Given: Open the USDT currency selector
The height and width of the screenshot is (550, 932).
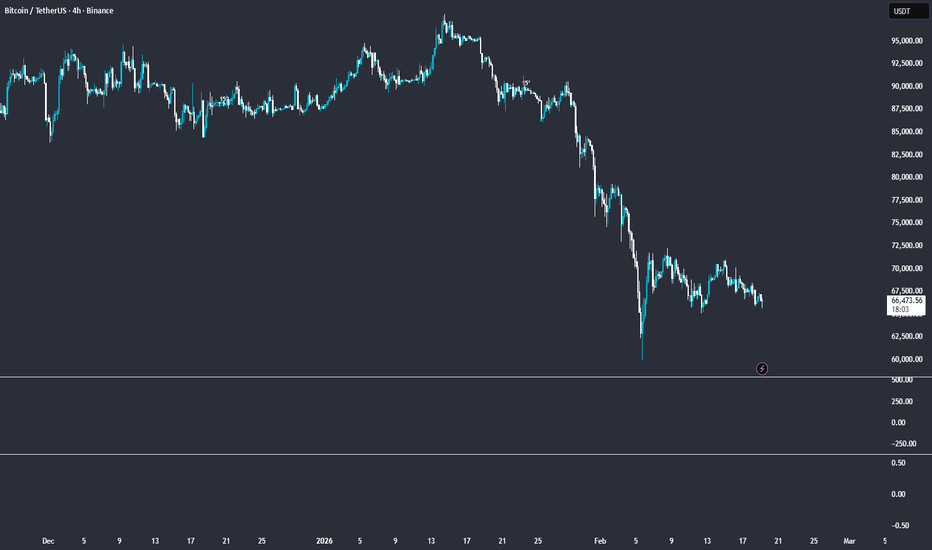Looking at the screenshot, I should point(901,12).
